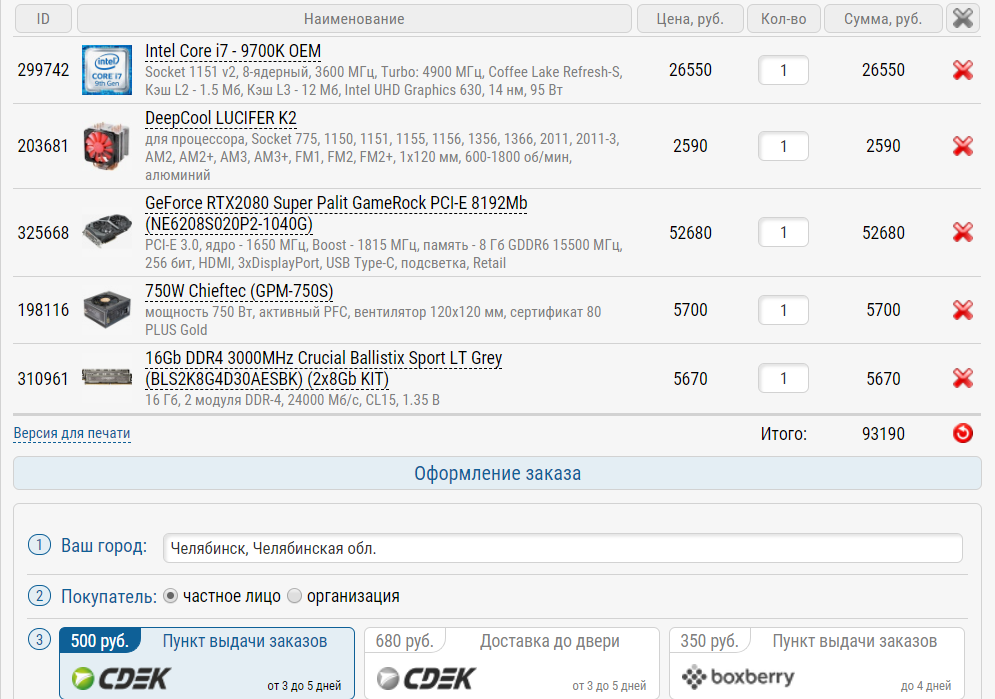The height and width of the screenshot is (699, 995).
Task: Open Intel Core i7 - 9700K OEM link
Action: 233,51
